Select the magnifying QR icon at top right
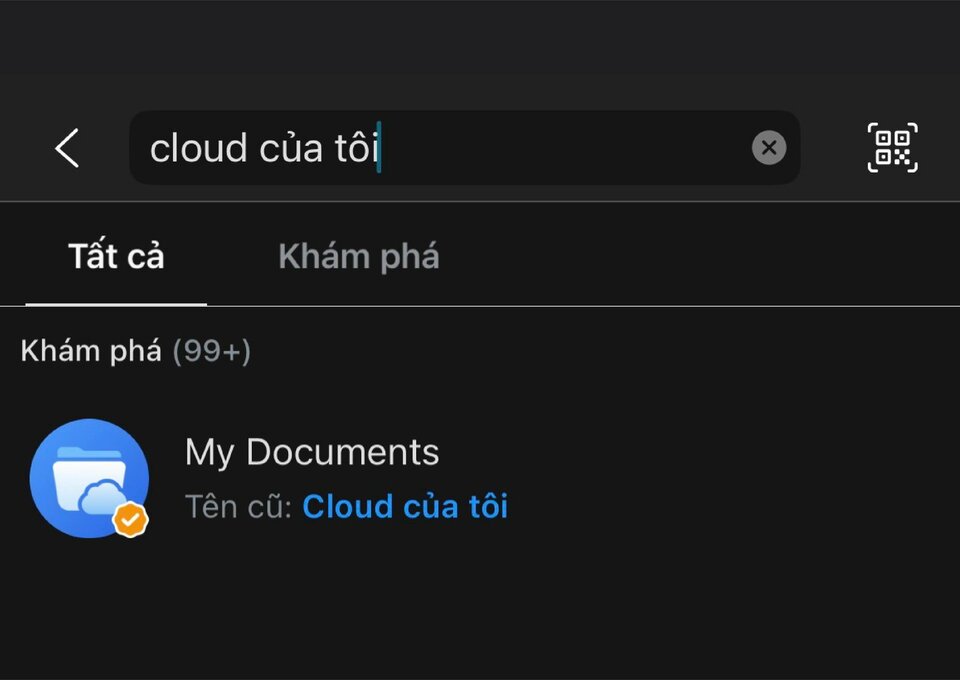The image size is (960, 680). tap(892, 147)
